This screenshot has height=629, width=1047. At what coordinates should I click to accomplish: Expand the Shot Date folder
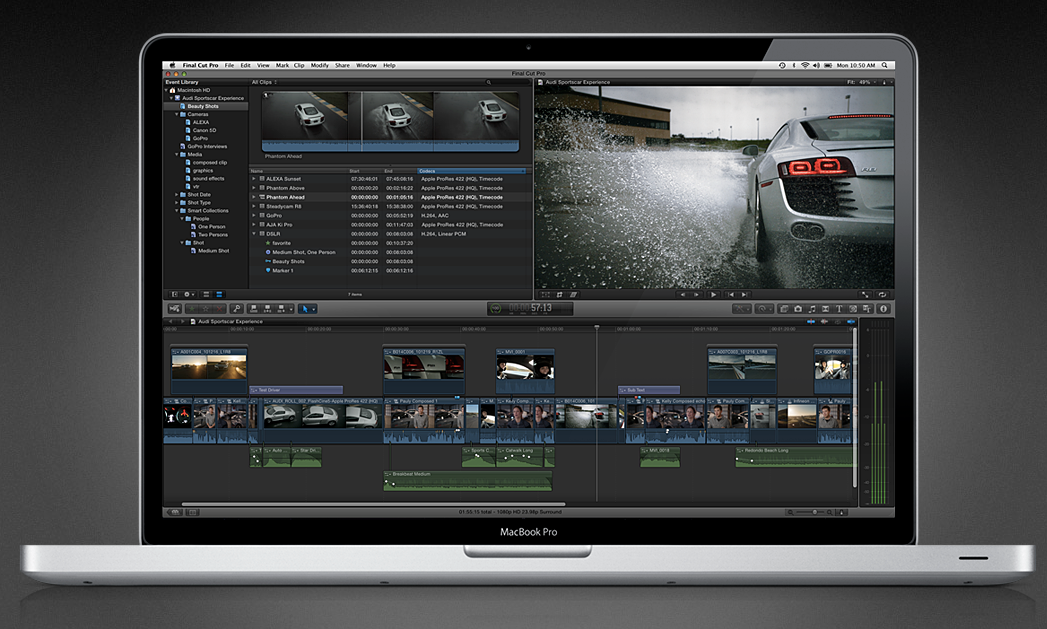177,194
